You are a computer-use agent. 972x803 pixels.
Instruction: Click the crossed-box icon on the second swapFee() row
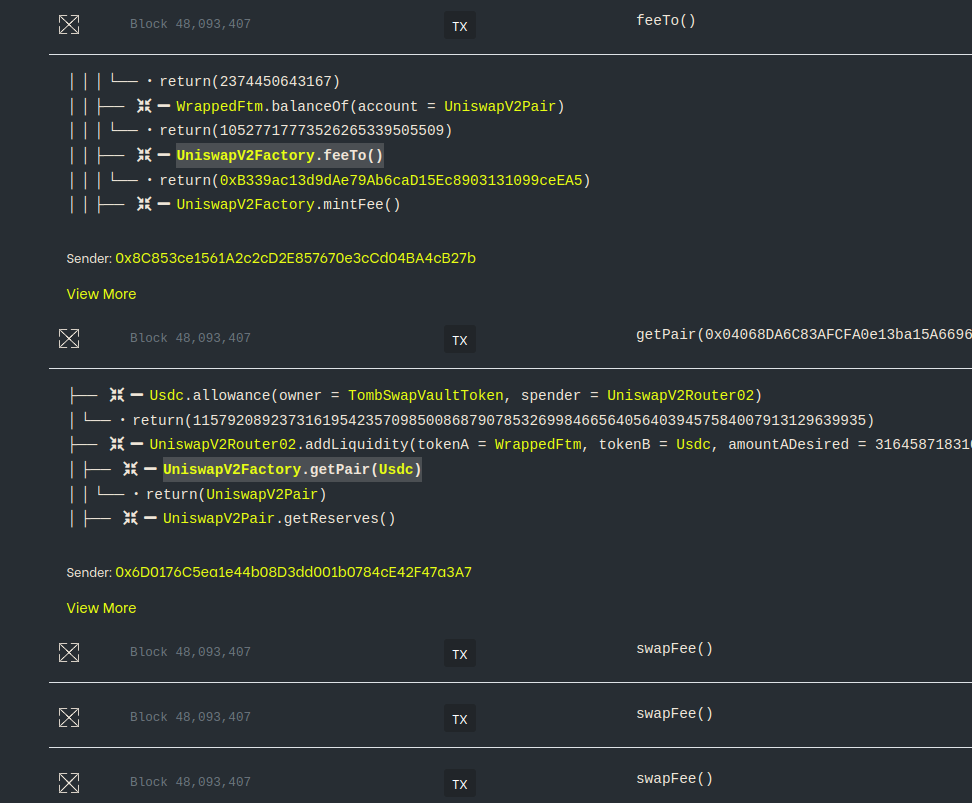pos(69,717)
